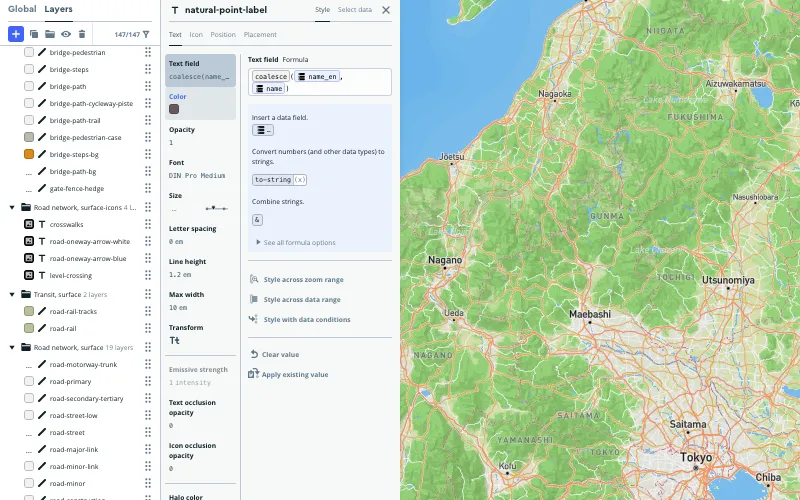The width and height of the screenshot is (800, 500).
Task: Duplicate the selected layer using the toolbar icon
Action: 33,33
